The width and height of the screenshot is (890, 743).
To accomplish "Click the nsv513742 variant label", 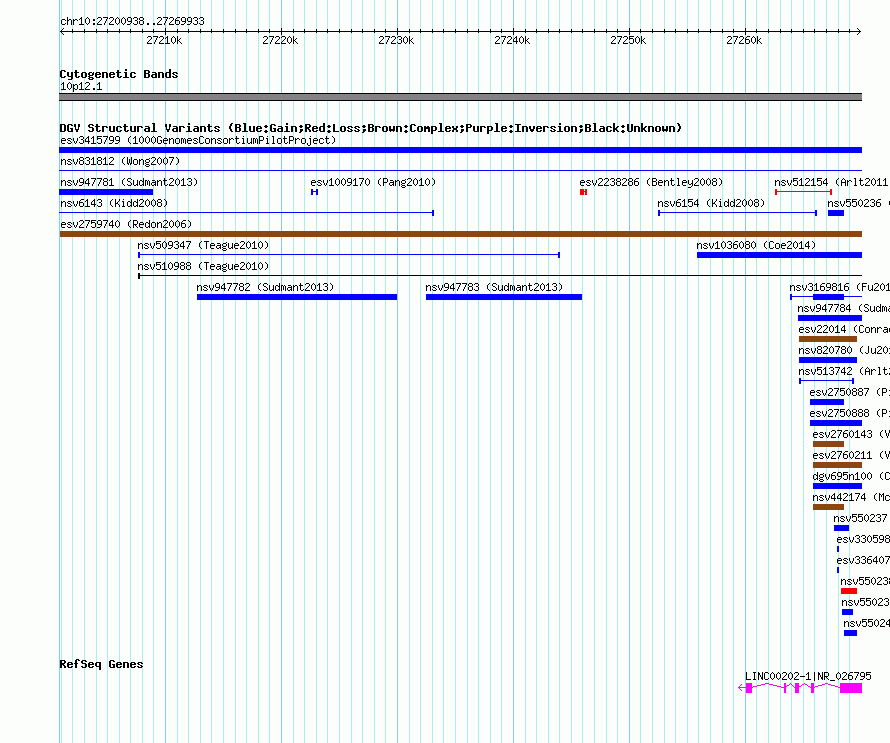I will [844, 371].
